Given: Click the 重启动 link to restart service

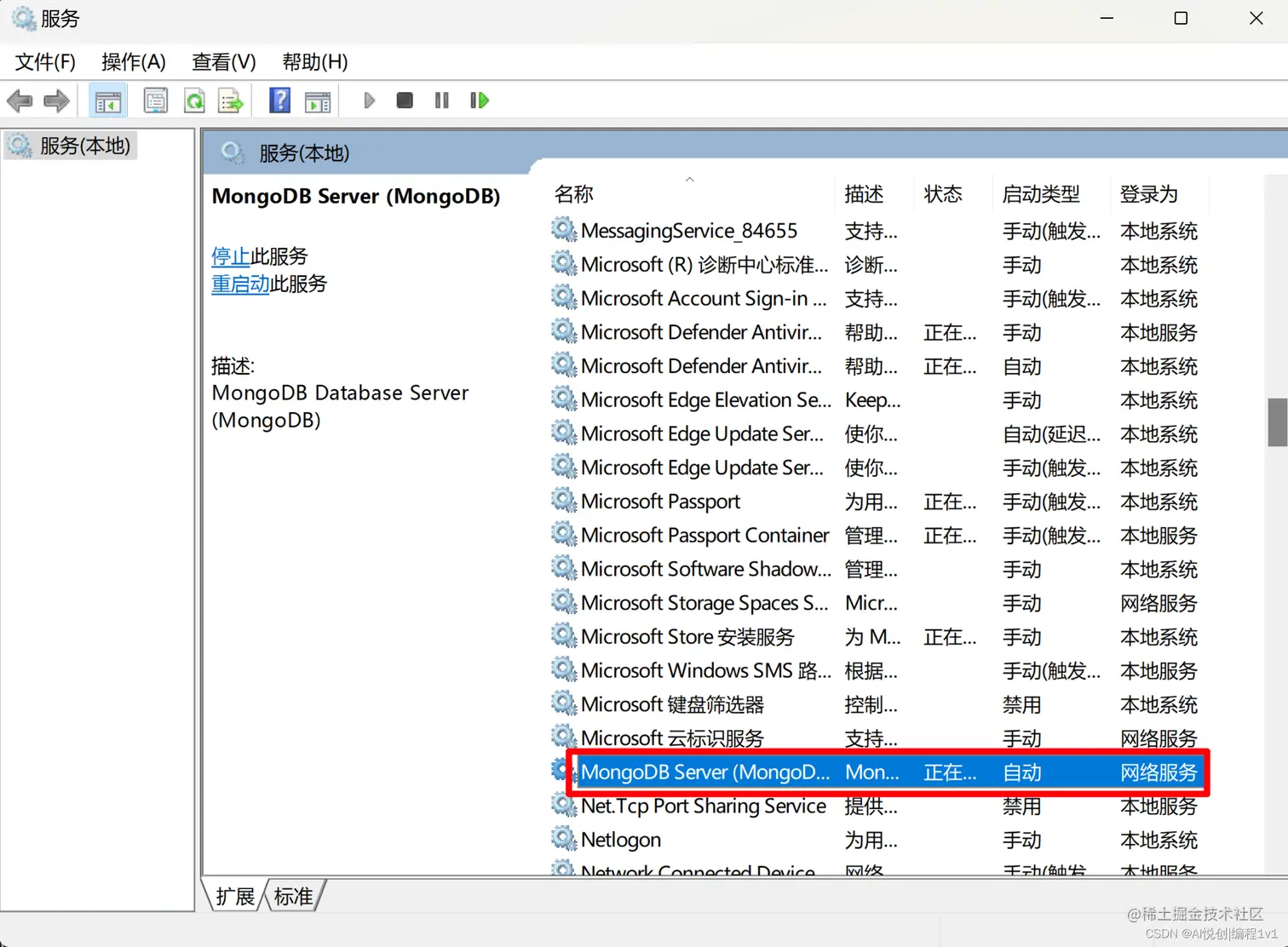Looking at the screenshot, I should pos(240,284).
